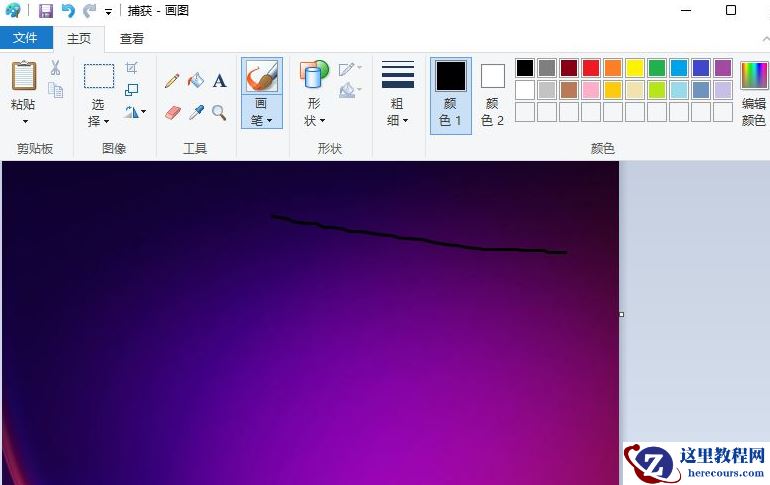Click the Copy icon in clipboard group
Image resolution: width=770 pixels, height=485 pixels.
click(55, 90)
